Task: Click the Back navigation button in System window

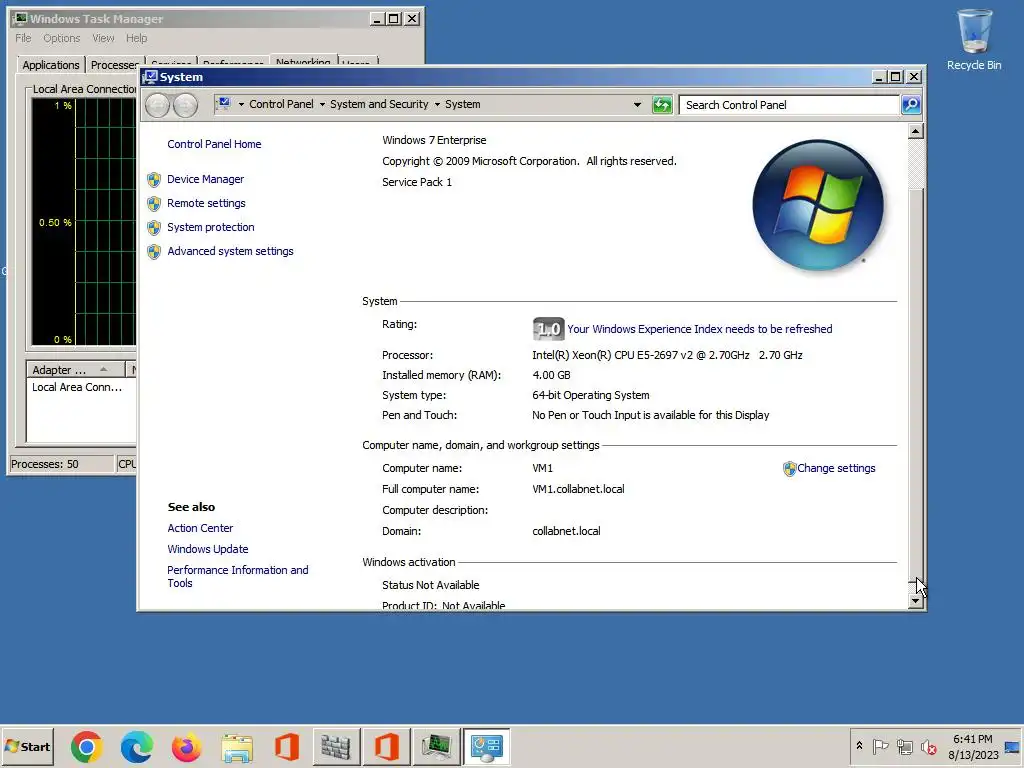Action: 157,105
